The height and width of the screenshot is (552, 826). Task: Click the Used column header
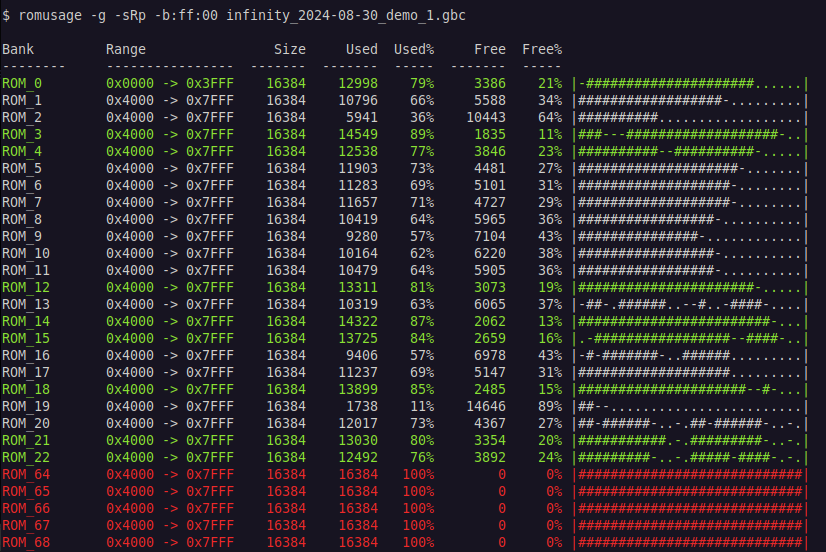362,49
